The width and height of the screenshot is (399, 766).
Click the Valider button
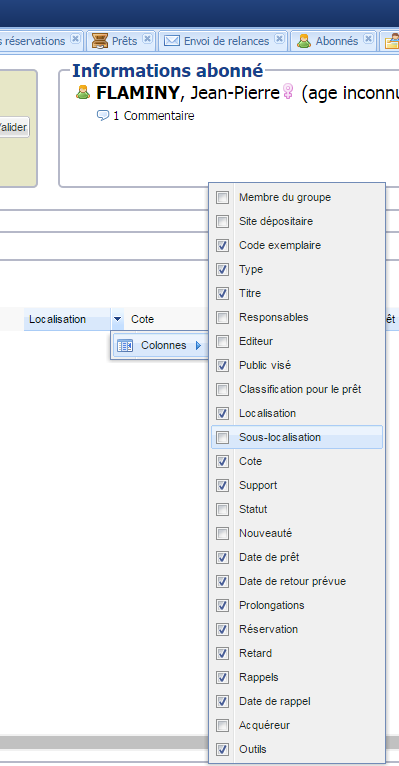tap(14, 127)
